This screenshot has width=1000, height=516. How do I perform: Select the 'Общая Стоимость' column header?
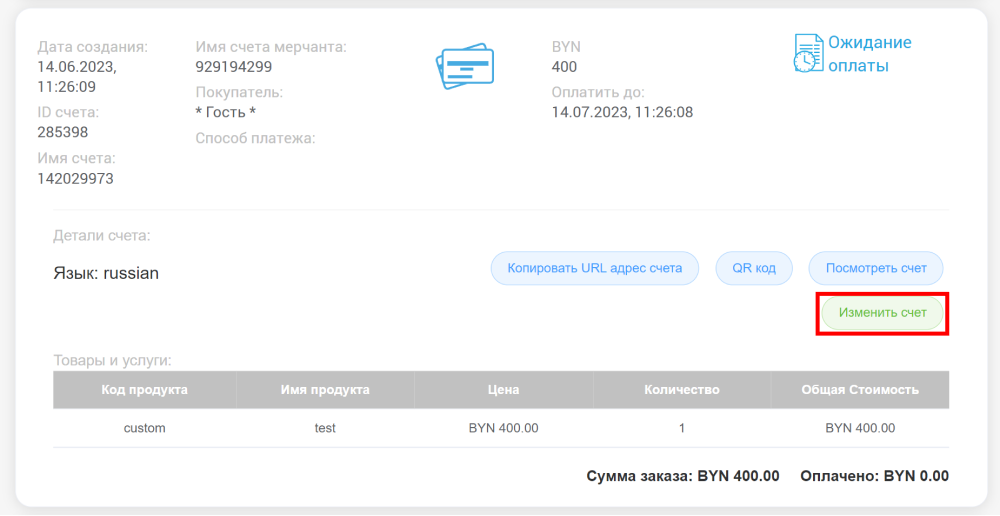[860, 390]
